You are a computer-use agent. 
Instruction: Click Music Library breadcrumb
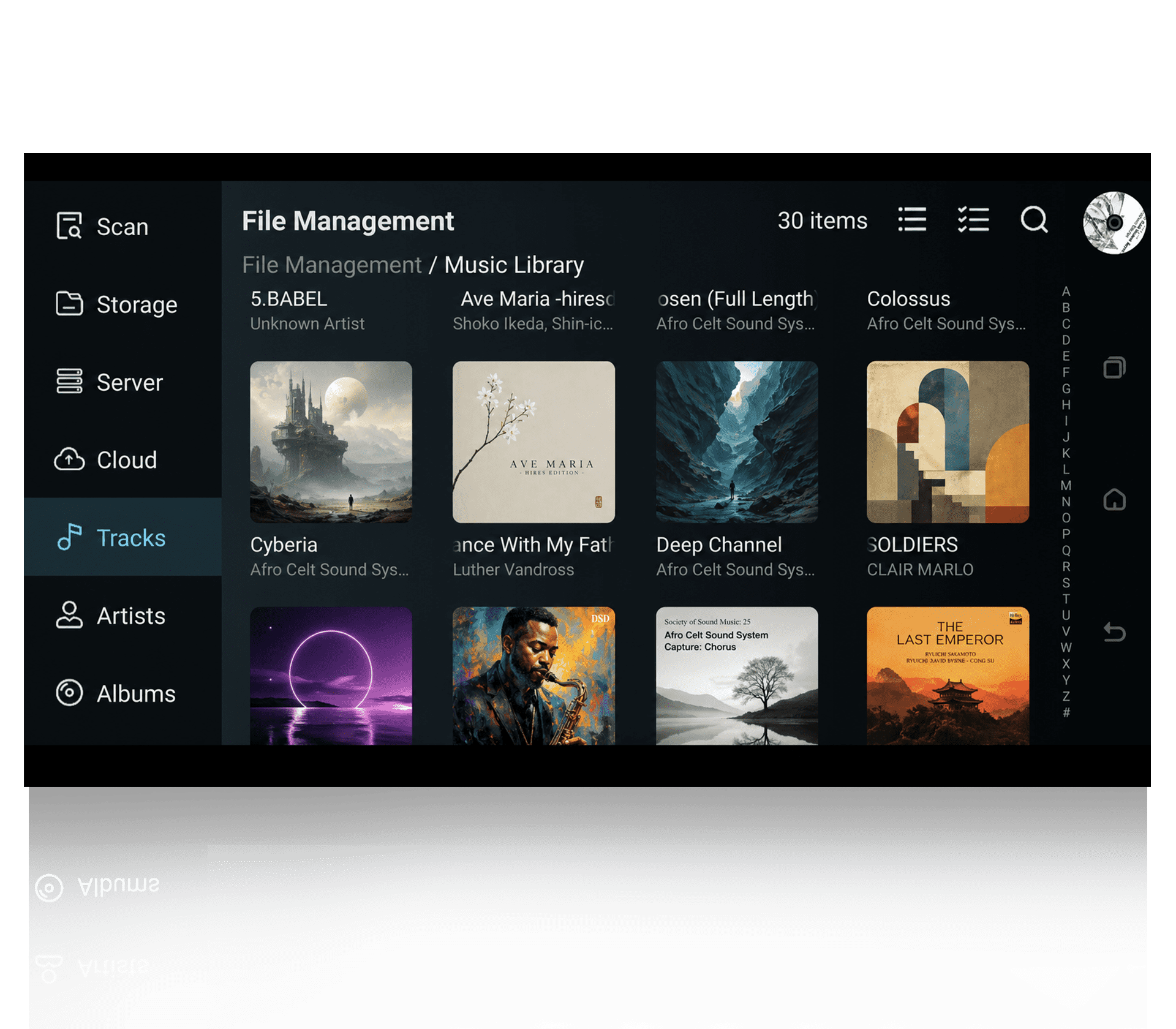[514, 265]
